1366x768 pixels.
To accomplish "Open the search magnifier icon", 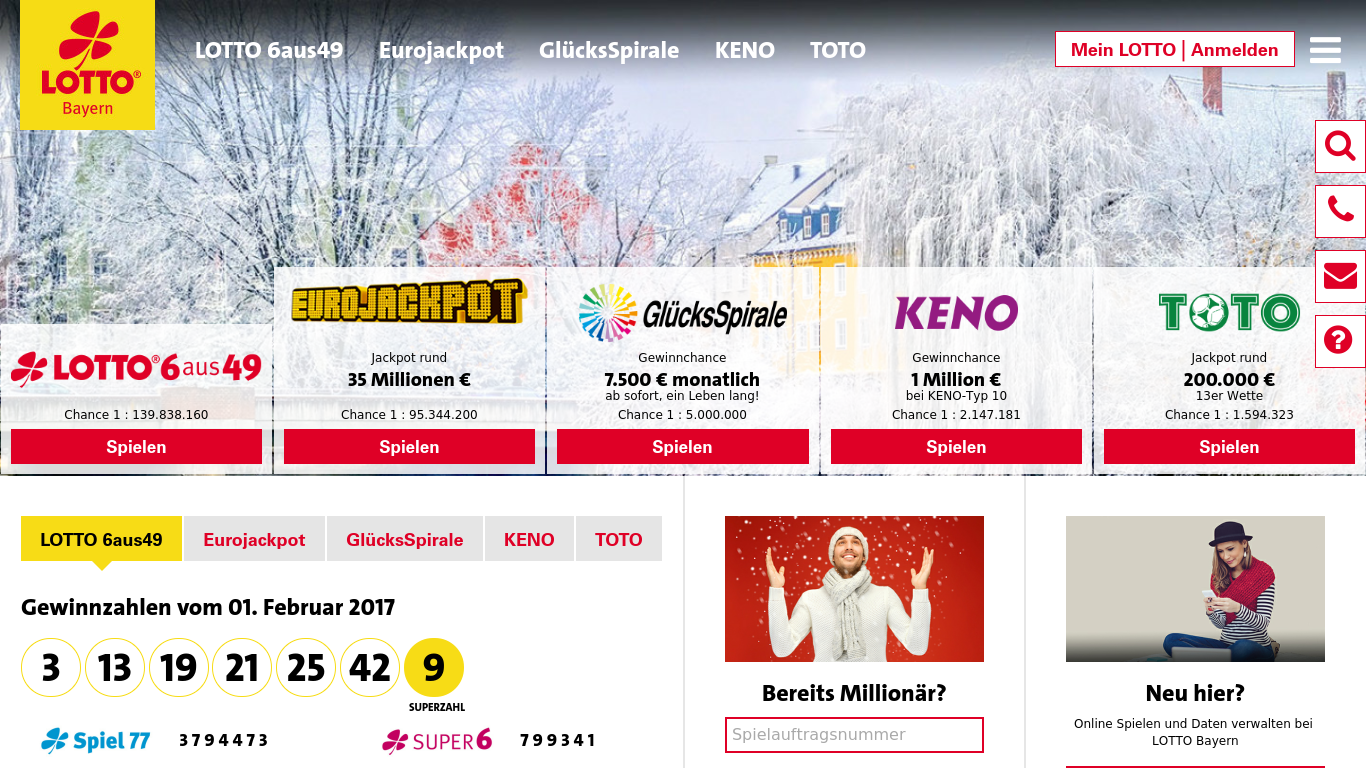I will [1340, 146].
